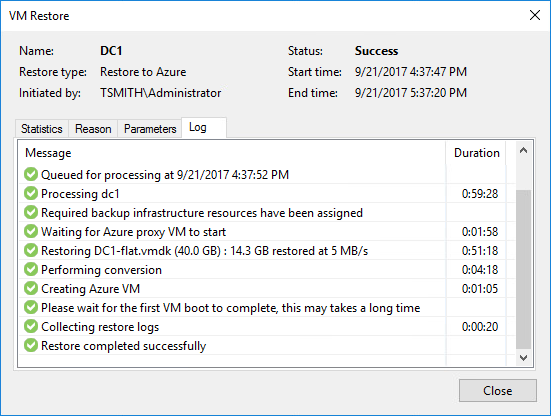This screenshot has width=551, height=416.
Task: Open the Statistics tab
Action: coord(42,129)
